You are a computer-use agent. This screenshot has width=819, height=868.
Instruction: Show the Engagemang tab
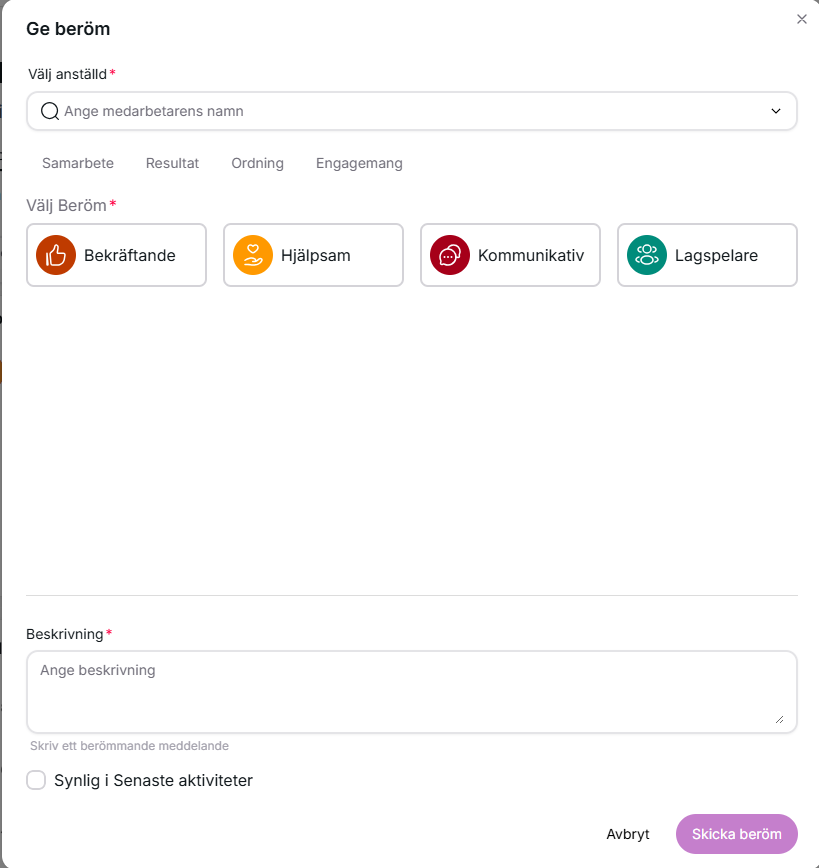[x=359, y=163]
